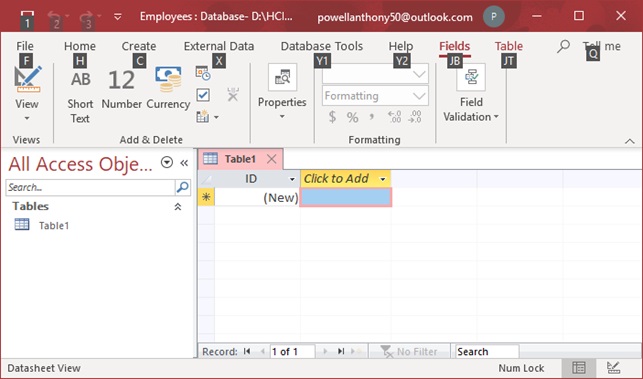Screen dimensions: 643x379
Task: Open the All Access Objects menu arrow
Action: pos(166,162)
